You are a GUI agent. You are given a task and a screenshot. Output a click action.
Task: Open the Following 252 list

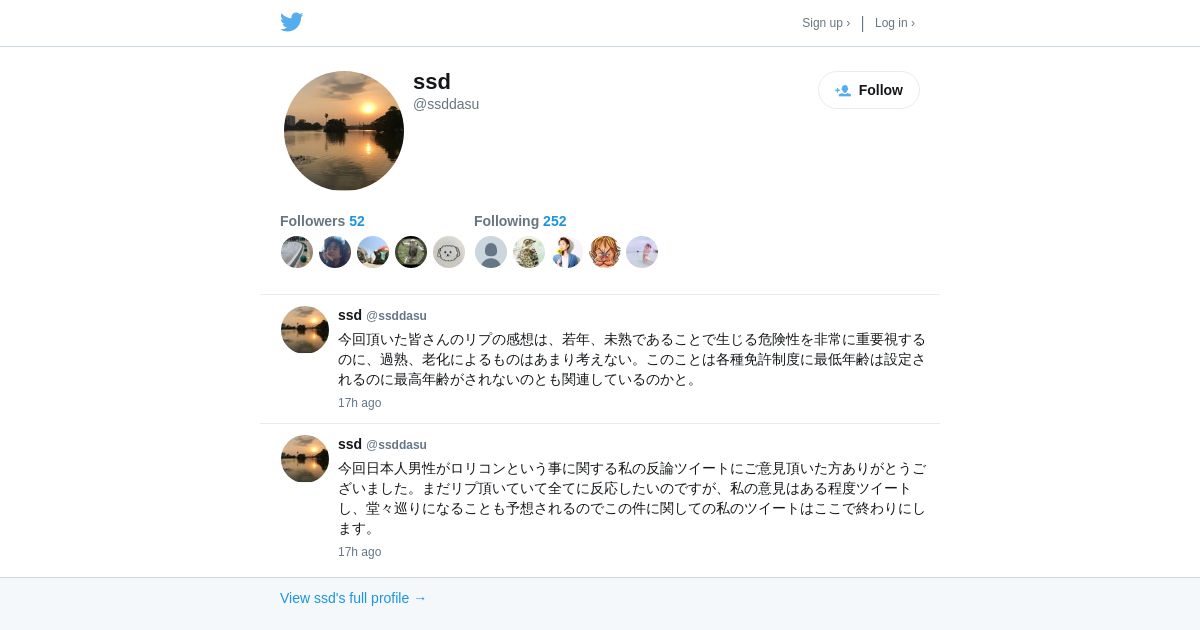(520, 221)
